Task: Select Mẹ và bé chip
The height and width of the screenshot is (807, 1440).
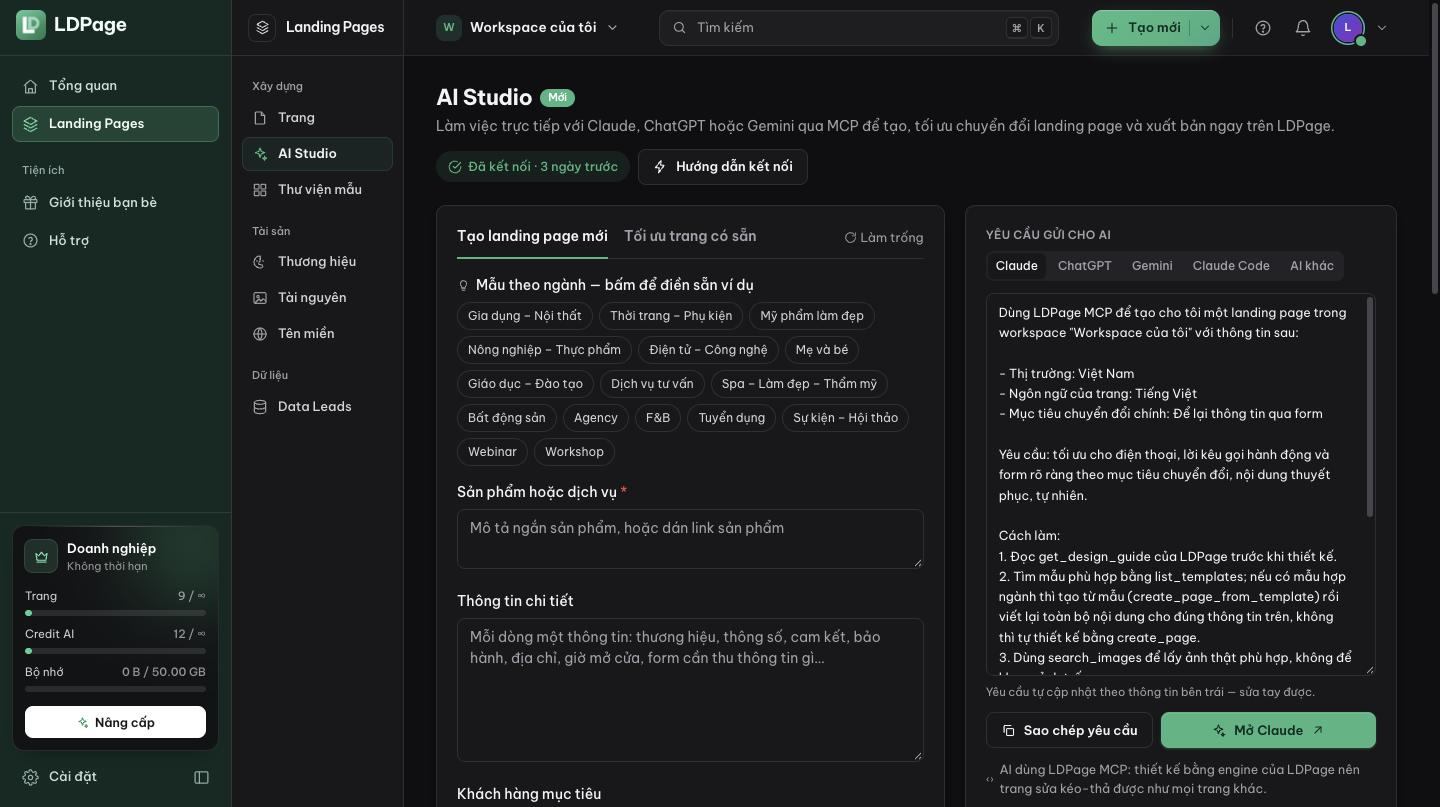Action: click(x=822, y=350)
